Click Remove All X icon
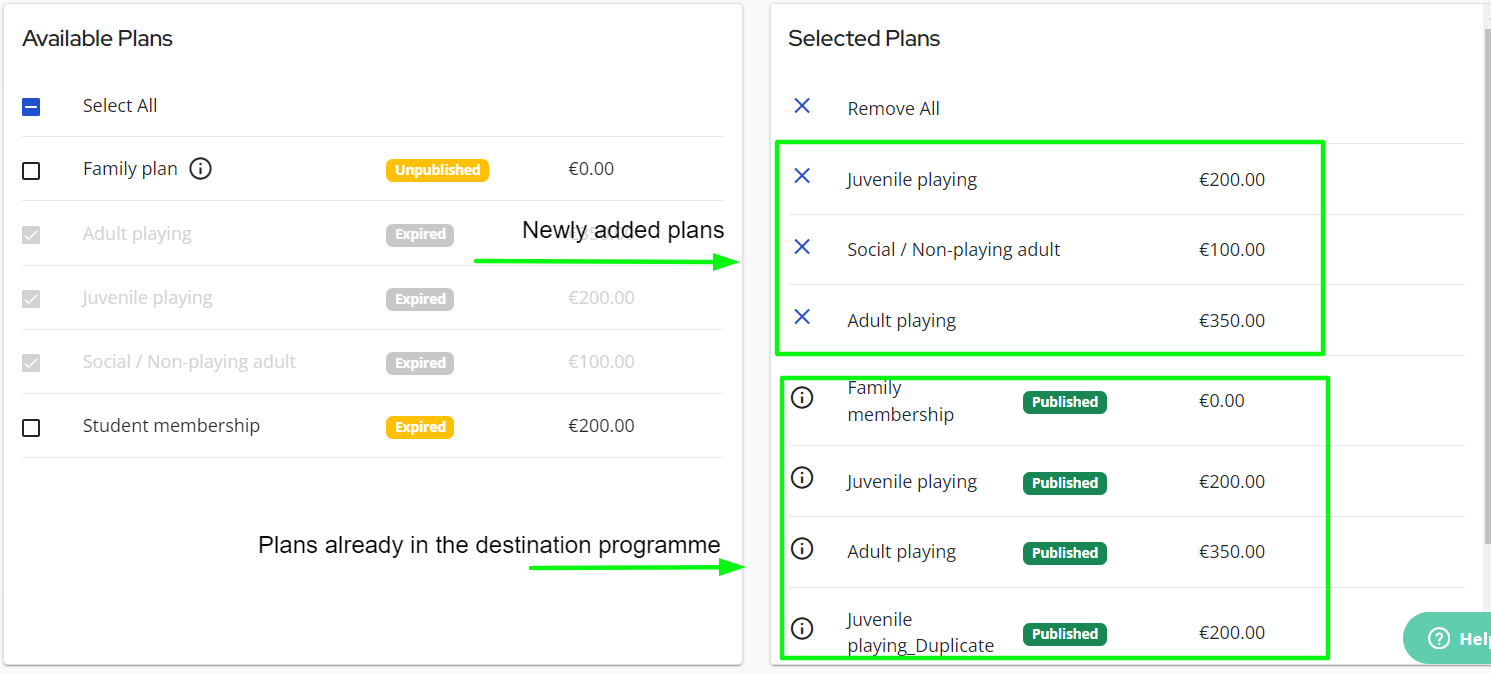 coord(802,105)
